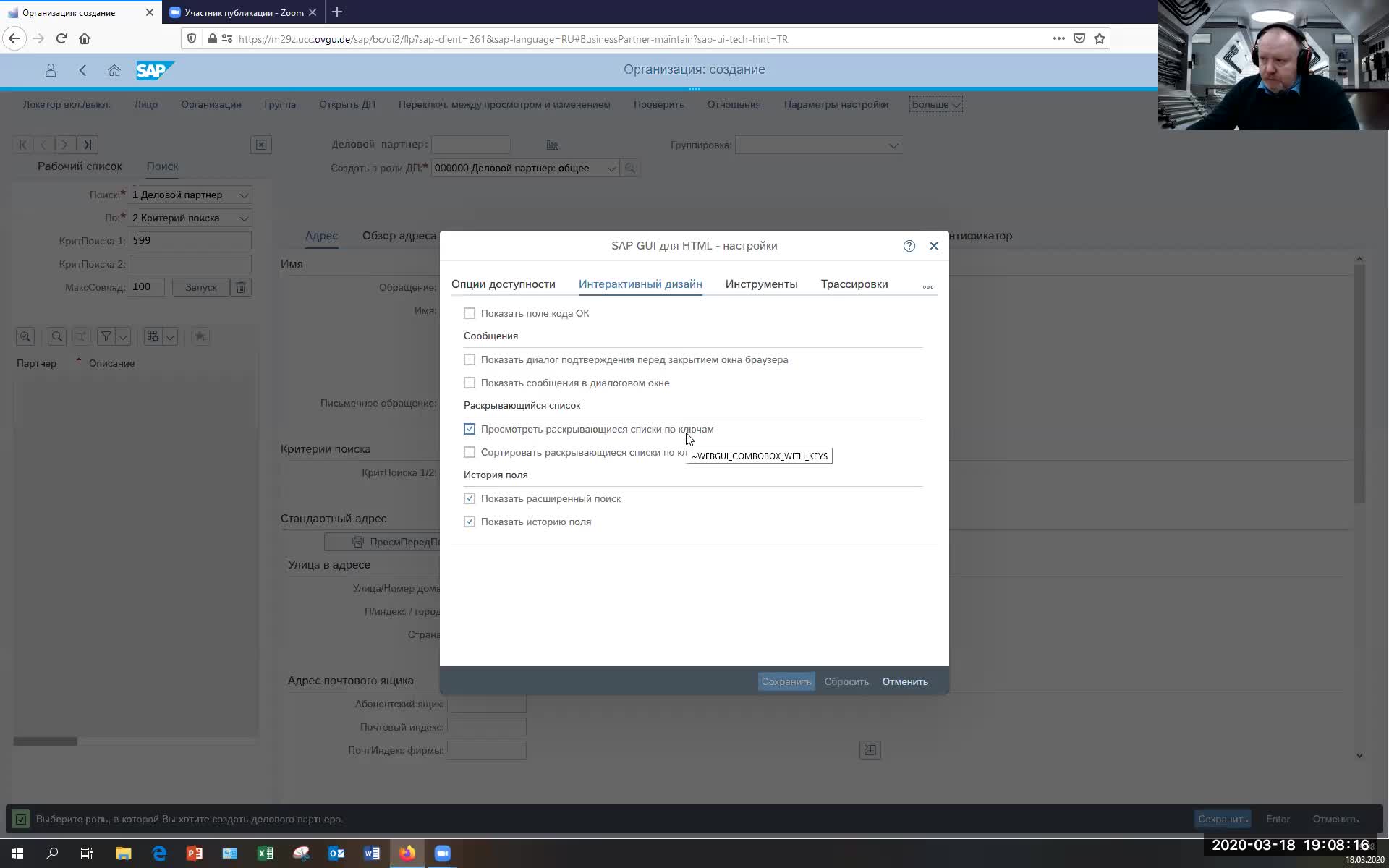This screenshot has height=868, width=1389.
Task: Click Параметры настройки in toolbar
Action: pos(836,104)
